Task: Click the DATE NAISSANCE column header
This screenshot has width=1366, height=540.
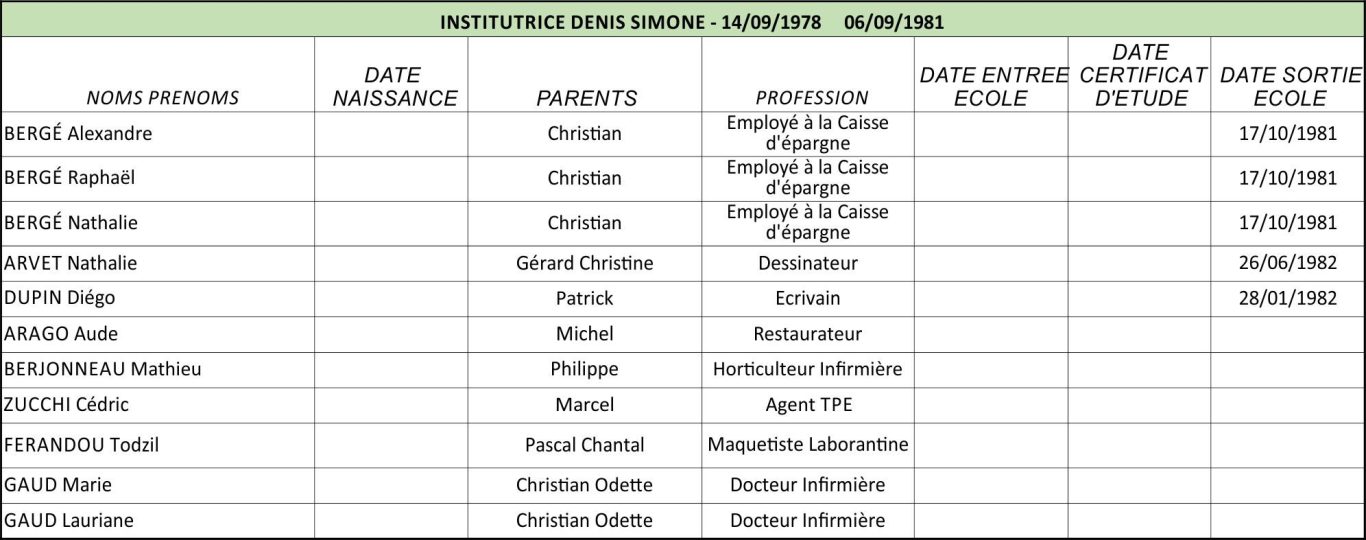Action: click(393, 87)
